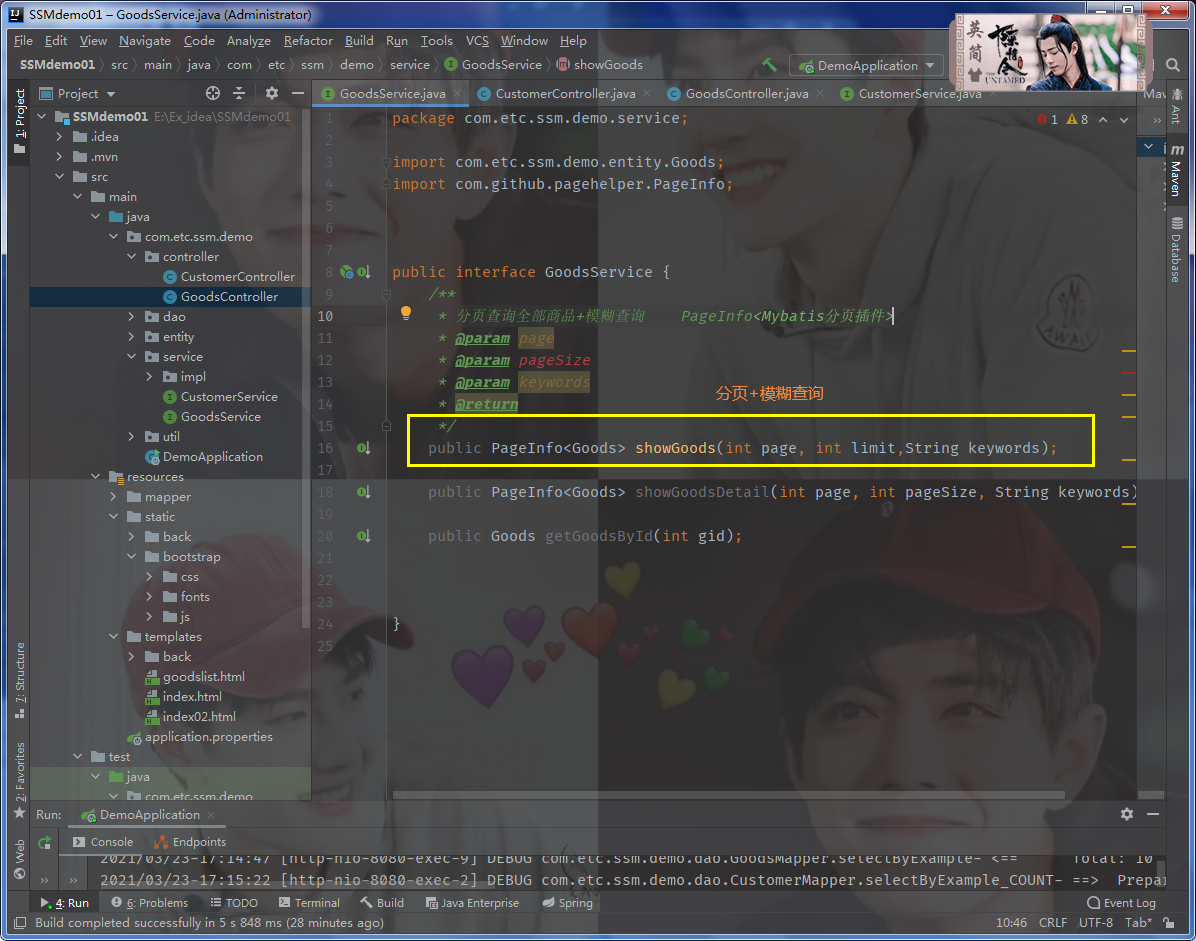Viewport: 1196px width, 941px height.
Task: Open the Maven tool window
Action: [x=1176, y=170]
